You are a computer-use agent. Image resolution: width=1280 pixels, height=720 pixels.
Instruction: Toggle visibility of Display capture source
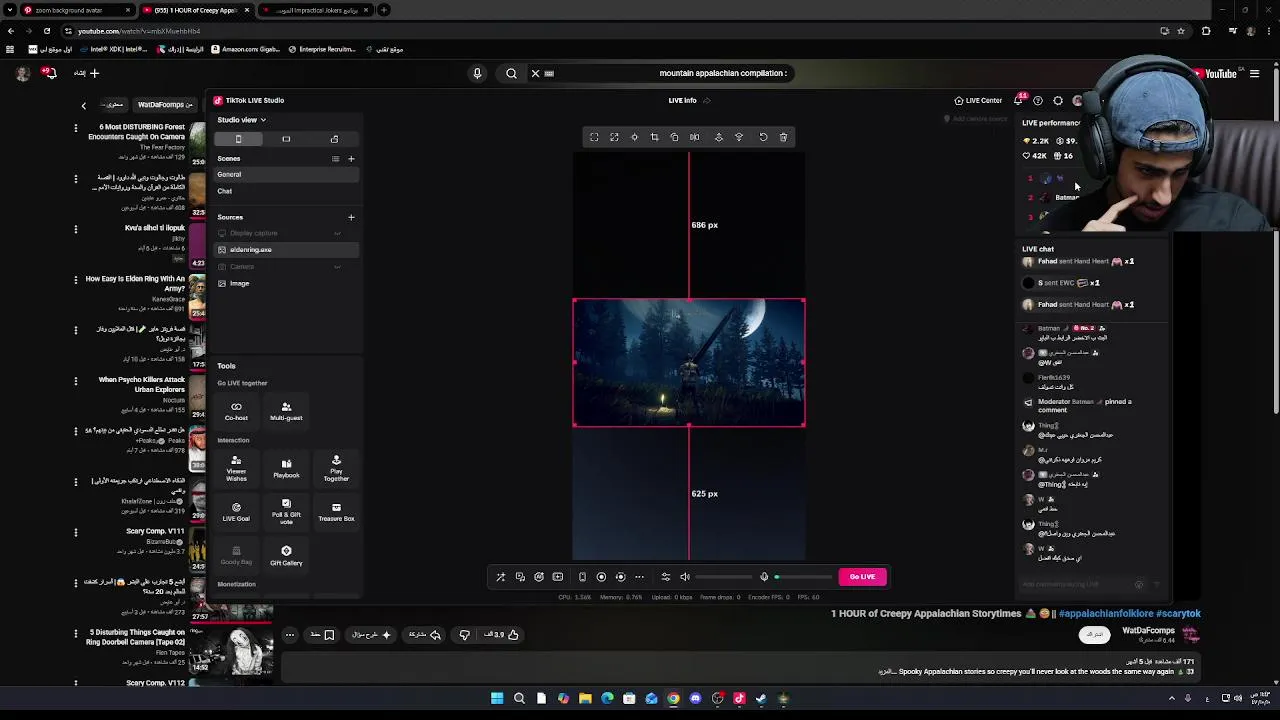click(337, 233)
